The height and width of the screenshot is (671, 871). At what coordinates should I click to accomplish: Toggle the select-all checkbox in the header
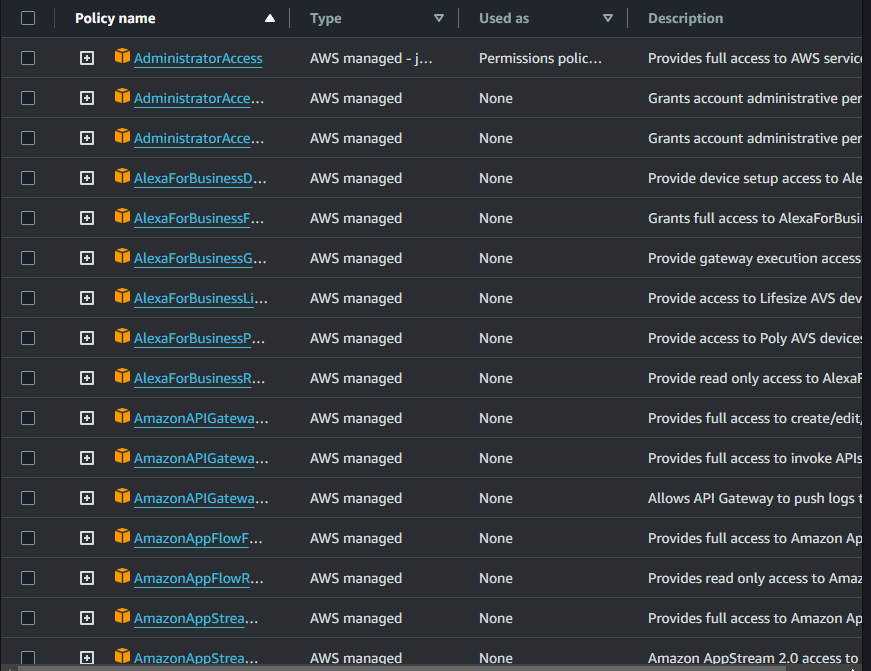pyautogui.click(x=28, y=18)
